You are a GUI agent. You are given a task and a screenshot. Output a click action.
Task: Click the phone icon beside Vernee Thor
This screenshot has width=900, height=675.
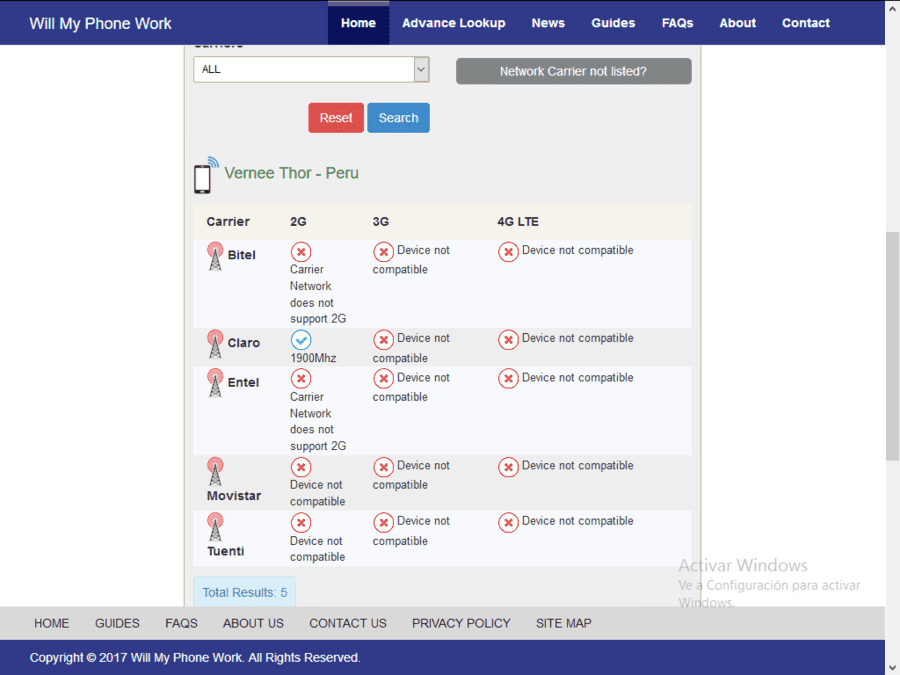pyautogui.click(x=205, y=175)
